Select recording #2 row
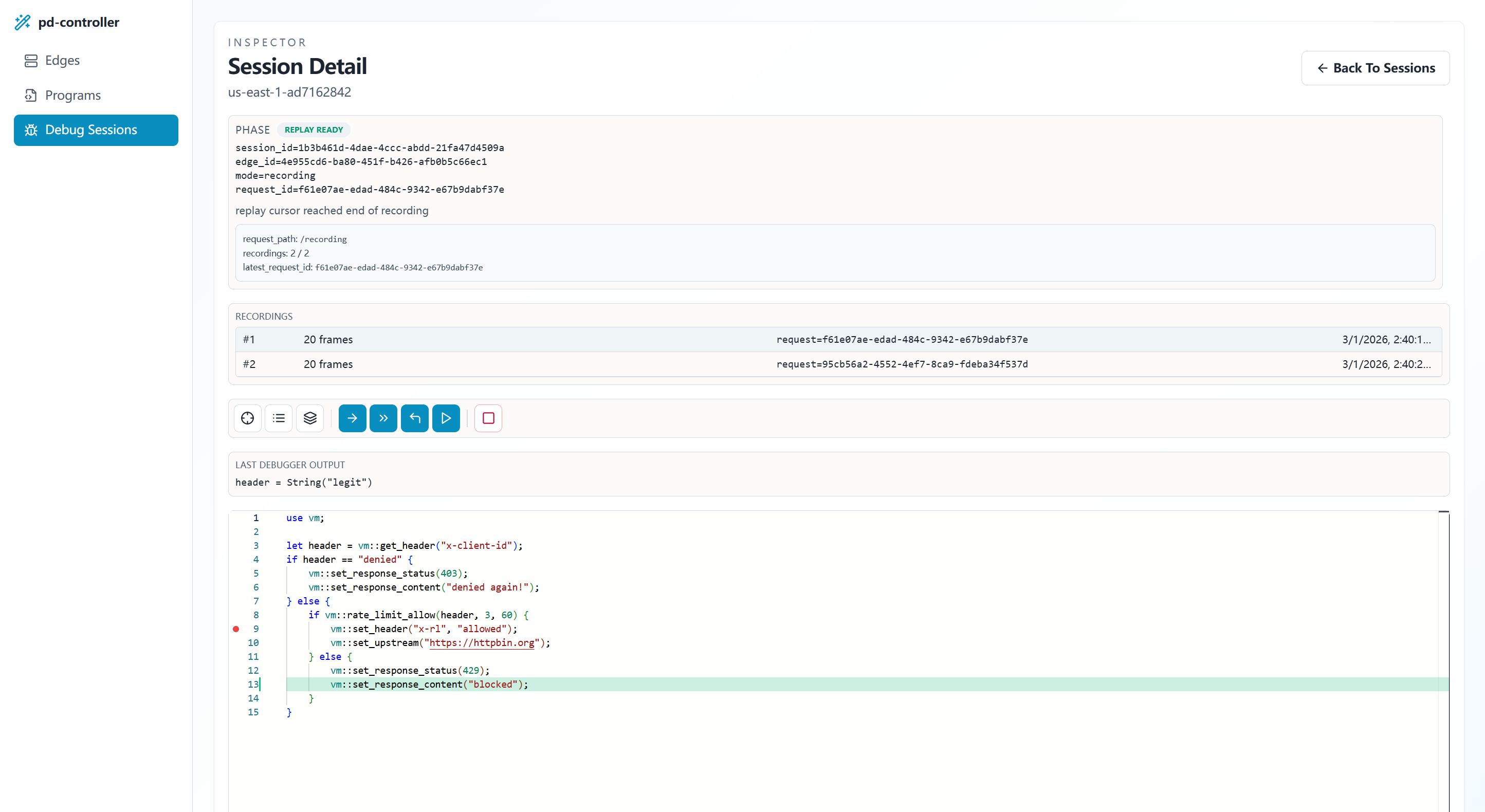Viewport: 1485px width, 812px height. [839, 364]
